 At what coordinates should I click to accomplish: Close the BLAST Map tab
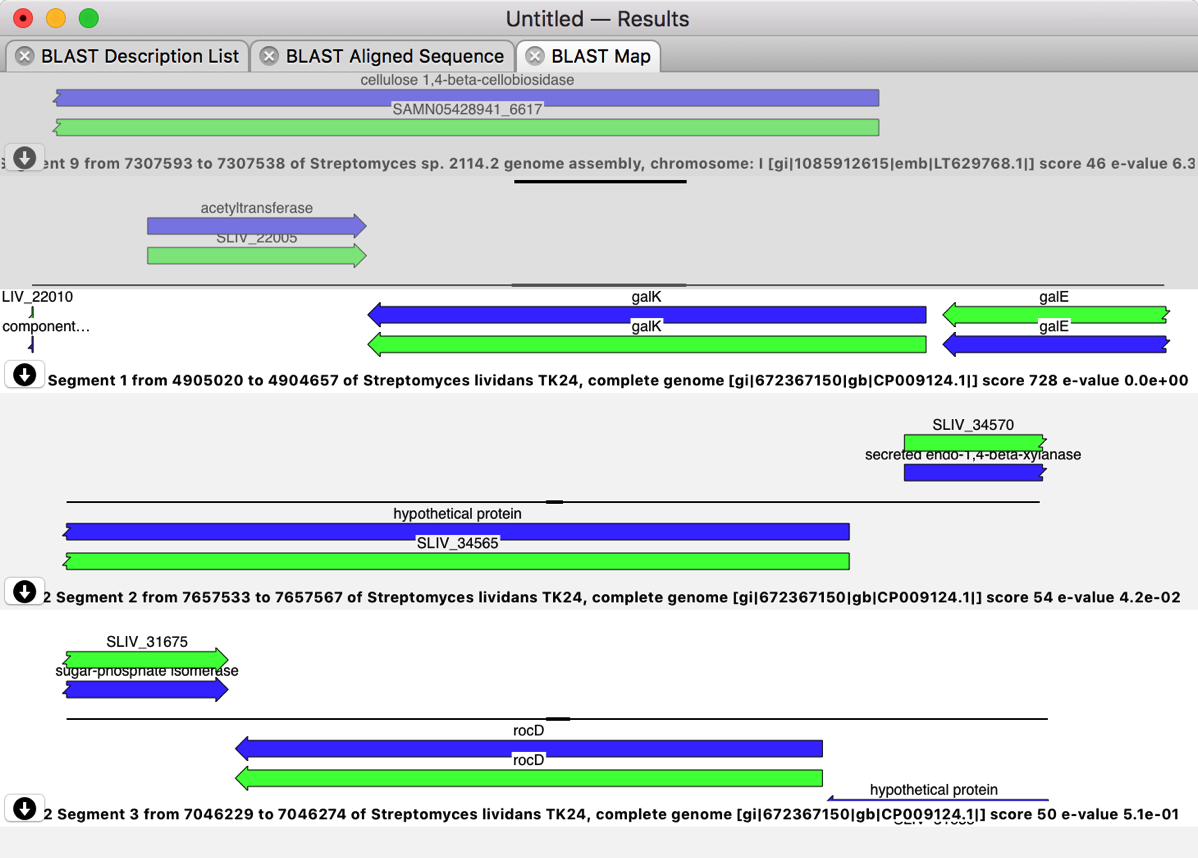coord(535,56)
